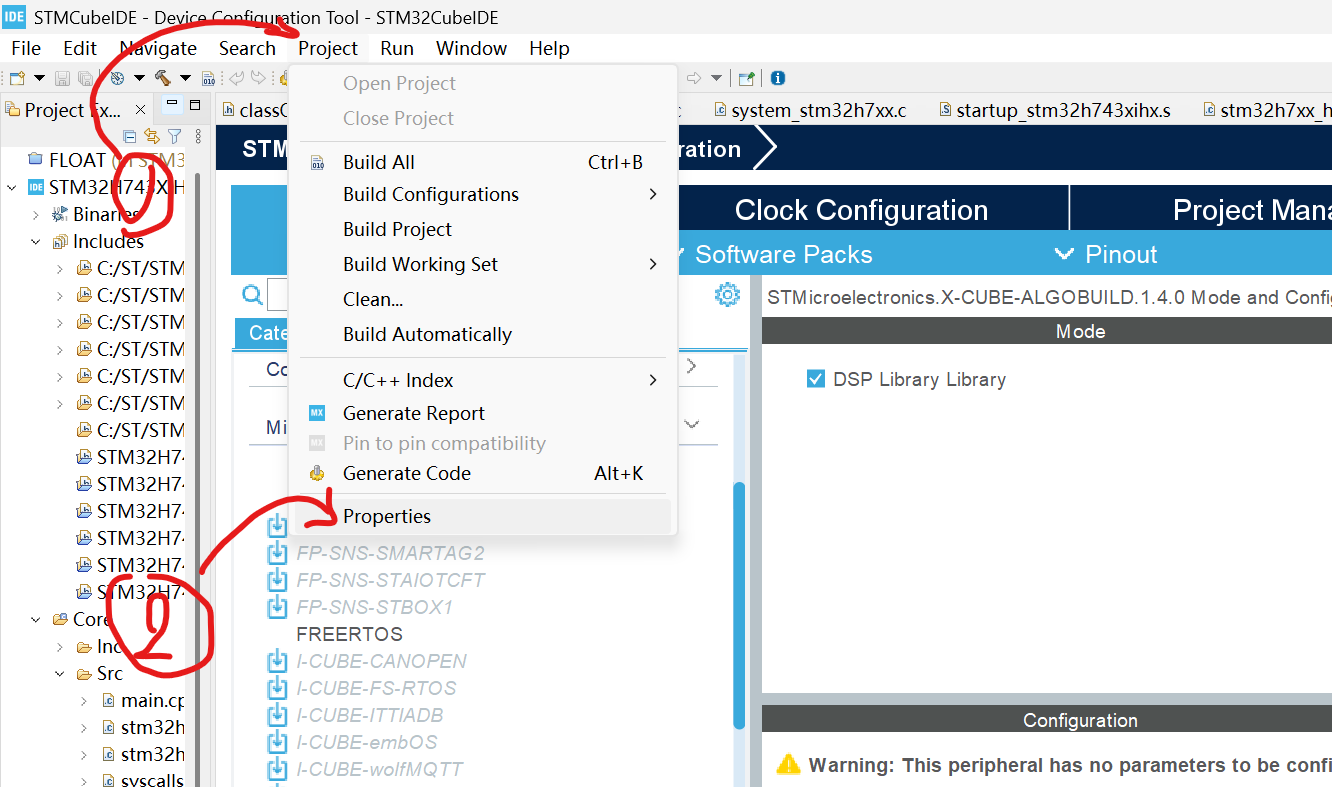
Task: Toggle the DSP Library Library checkbox
Action: point(816,379)
